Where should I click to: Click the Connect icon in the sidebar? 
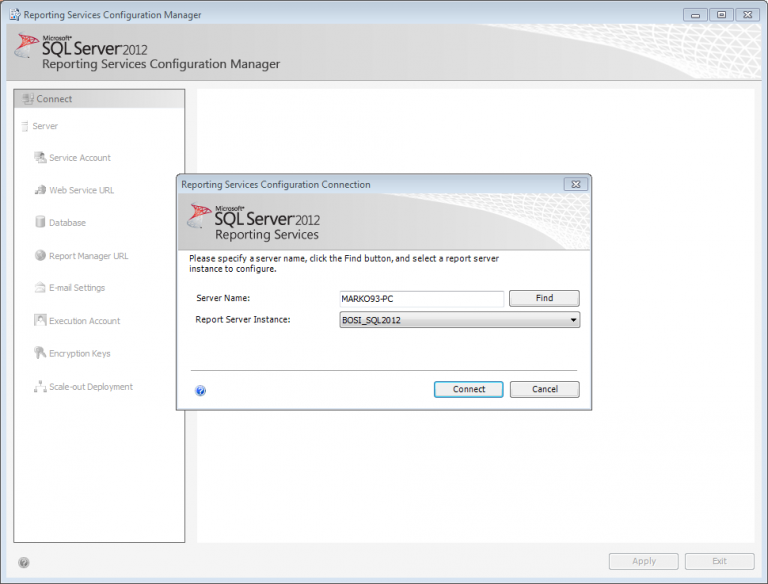28,99
